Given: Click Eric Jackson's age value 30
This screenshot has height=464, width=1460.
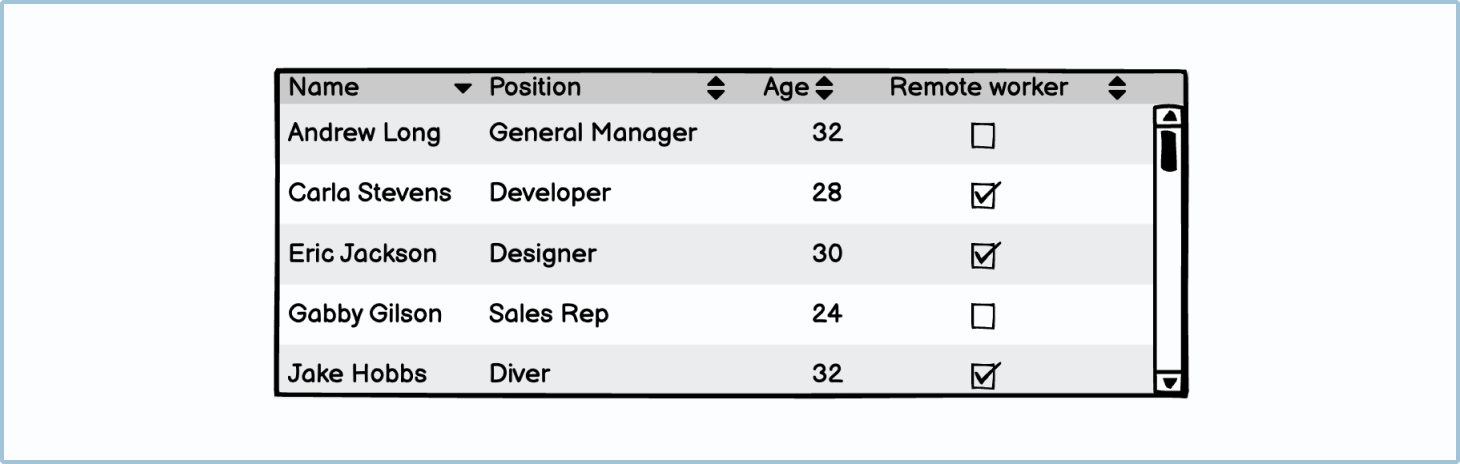Looking at the screenshot, I should (x=827, y=254).
